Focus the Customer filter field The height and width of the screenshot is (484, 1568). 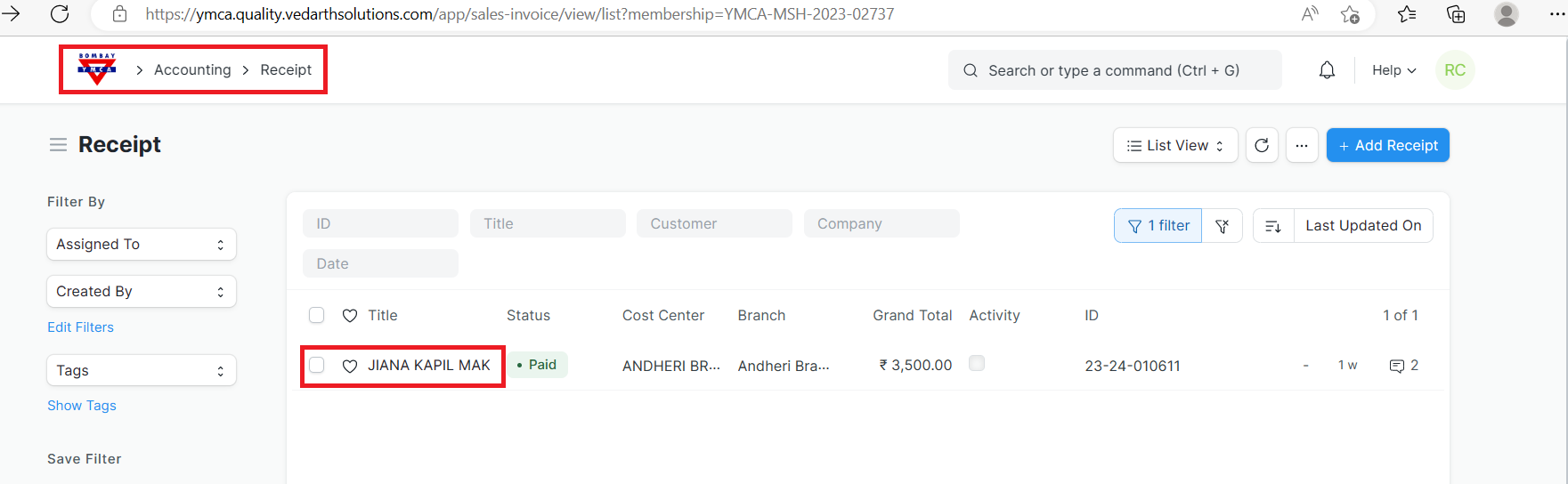coord(714,224)
